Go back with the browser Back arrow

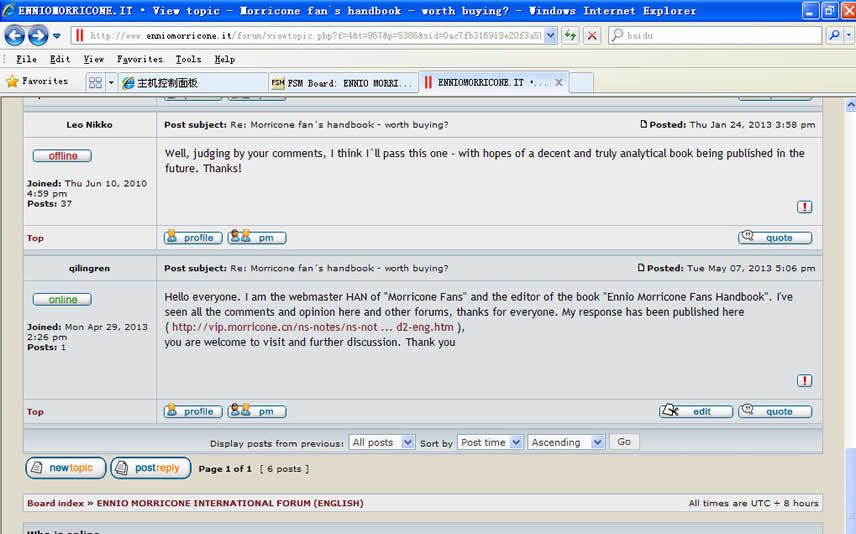15,36
